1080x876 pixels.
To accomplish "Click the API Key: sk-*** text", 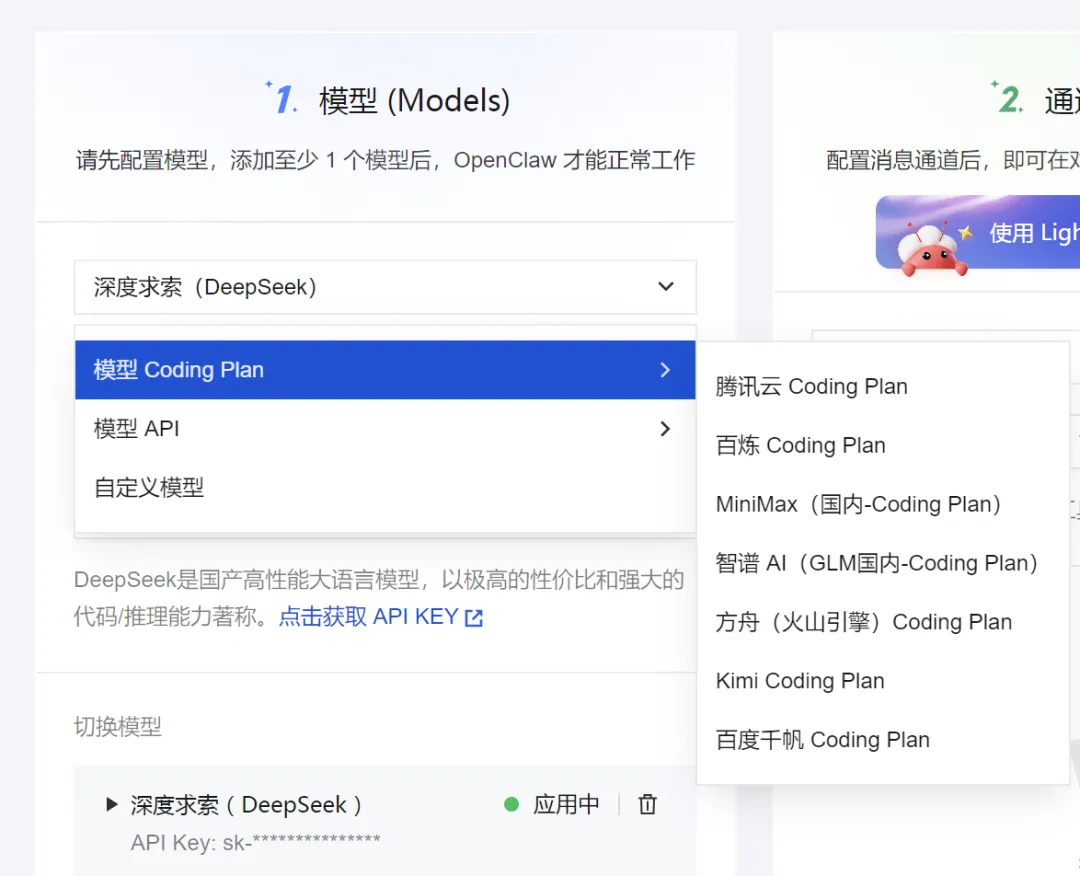I will tap(256, 842).
